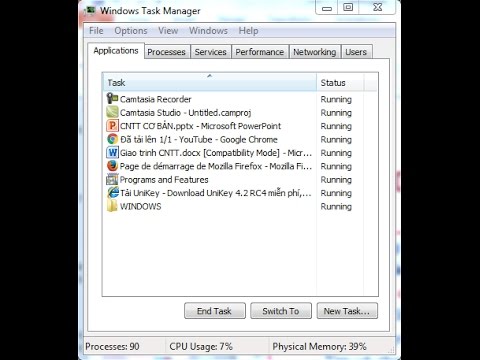480x360 pixels.
Task: Open the Options menu
Action: (x=131, y=31)
